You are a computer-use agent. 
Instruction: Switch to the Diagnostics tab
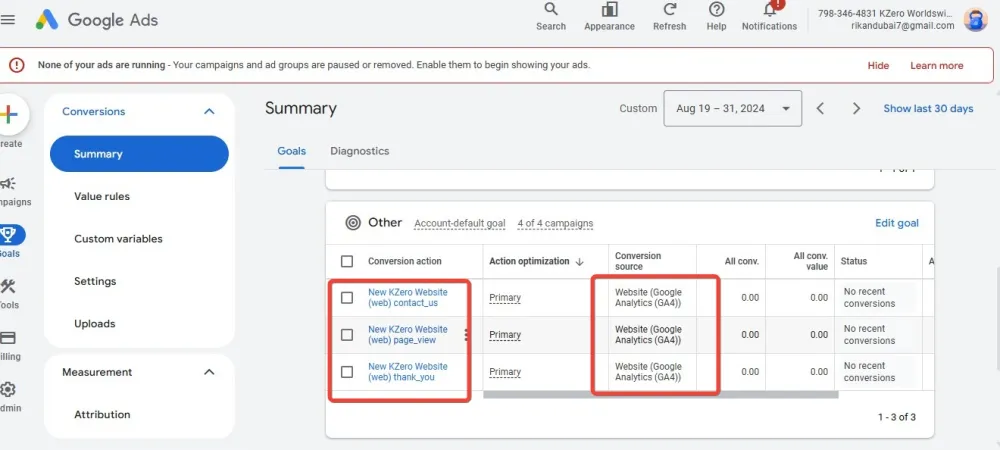coord(360,151)
